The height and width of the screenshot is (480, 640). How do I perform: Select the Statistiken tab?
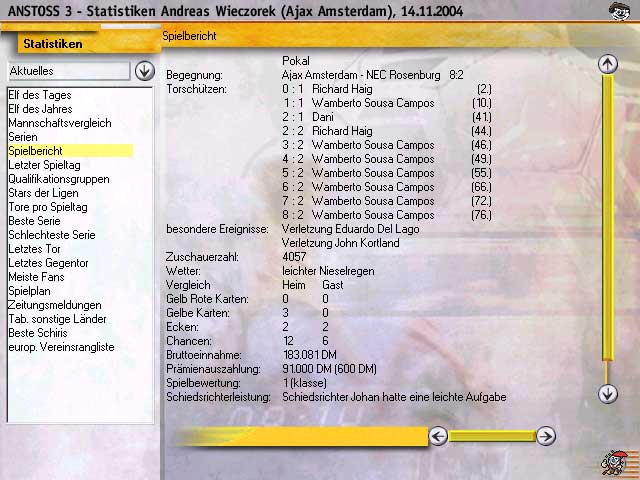pyautogui.click(x=52, y=44)
